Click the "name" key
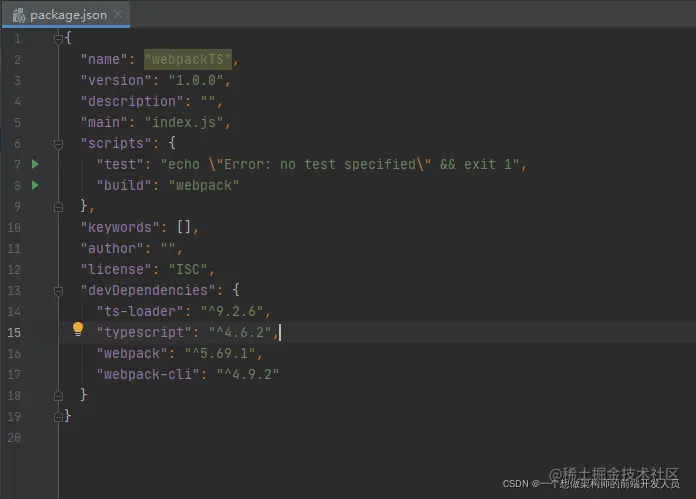Viewport: 696px width, 499px height. coord(104,59)
